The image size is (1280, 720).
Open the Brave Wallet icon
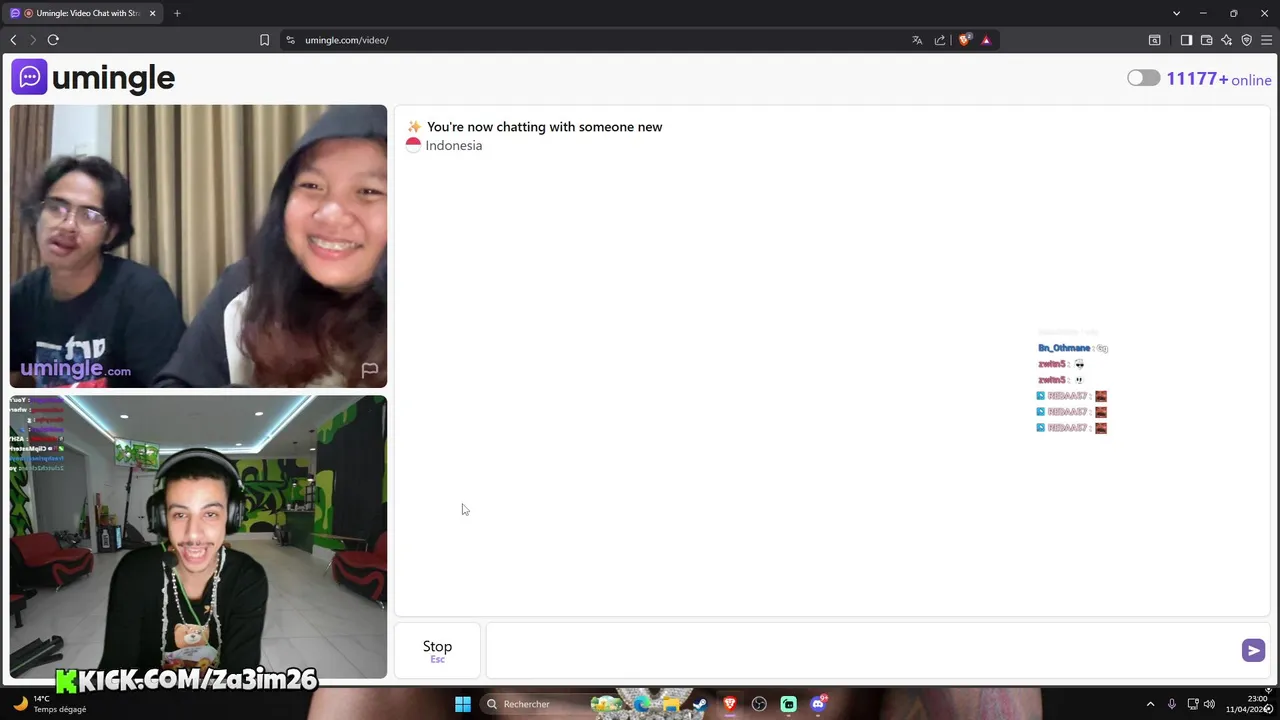(x=1206, y=40)
